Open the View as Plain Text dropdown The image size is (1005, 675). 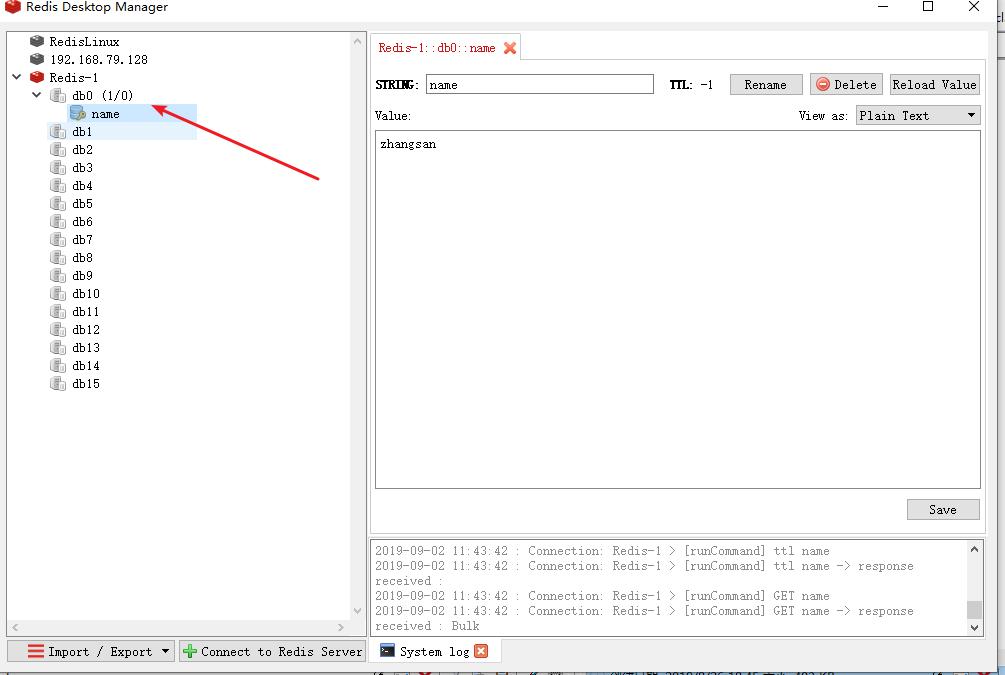click(x=918, y=115)
